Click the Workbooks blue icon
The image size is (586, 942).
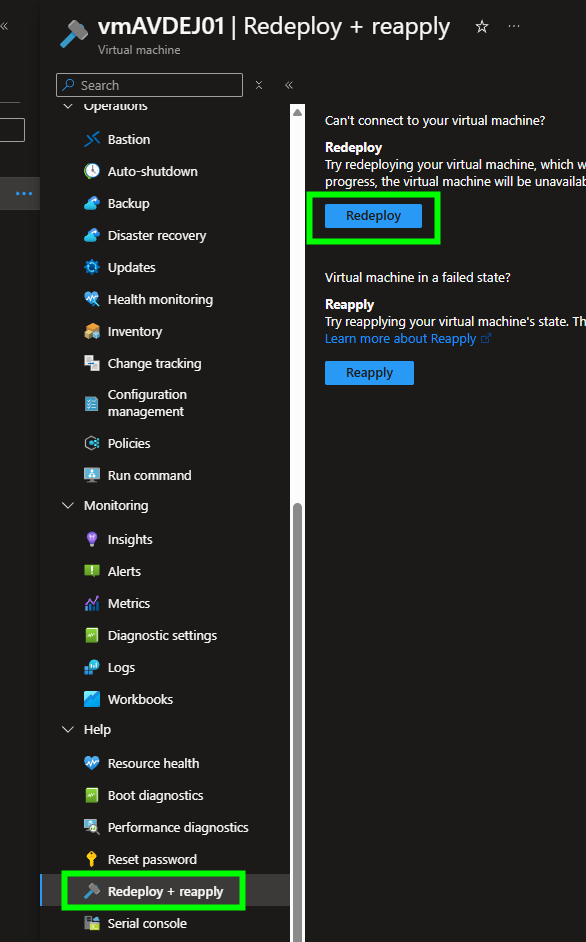(92, 699)
